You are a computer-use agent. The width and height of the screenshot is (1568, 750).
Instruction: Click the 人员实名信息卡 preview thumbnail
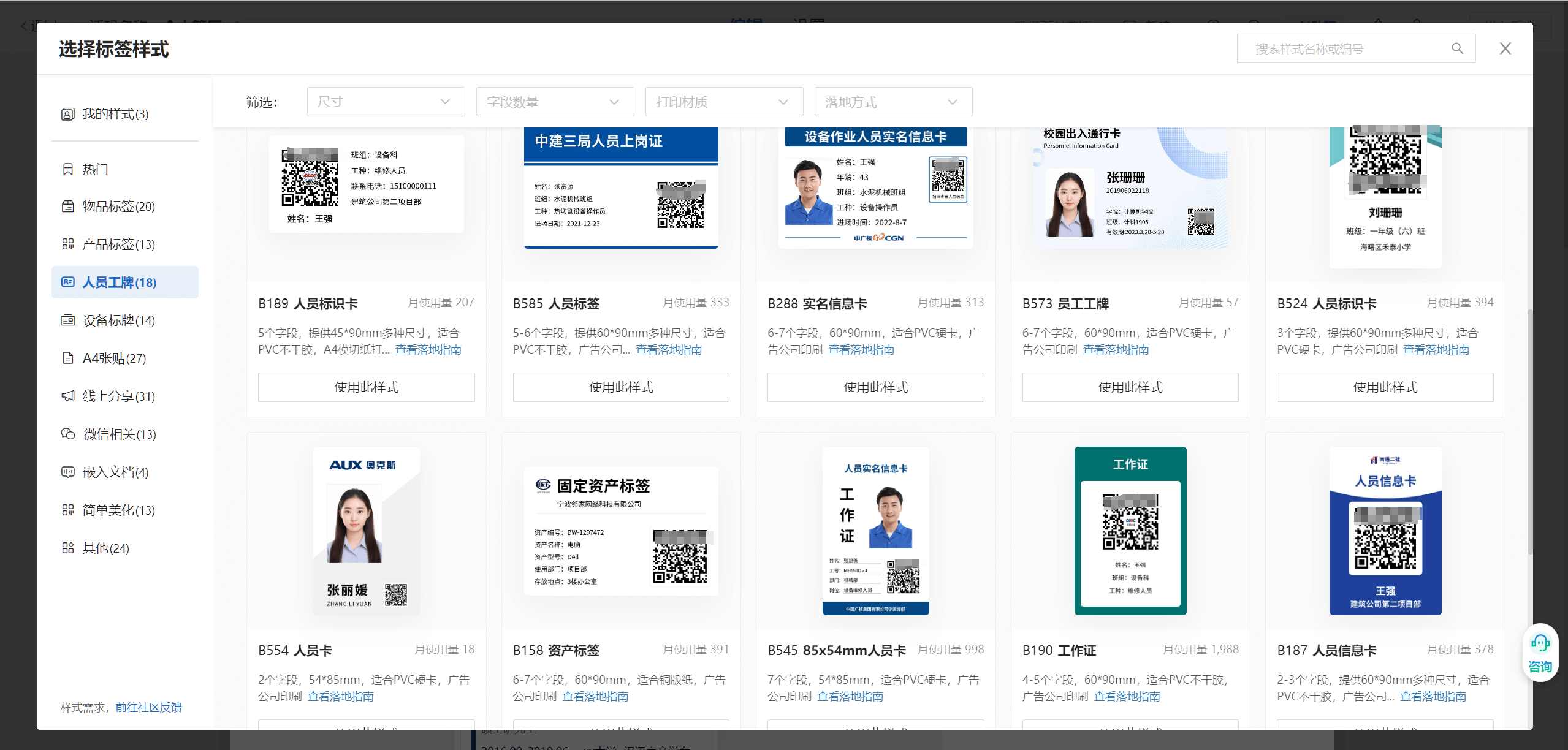point(875,531)
